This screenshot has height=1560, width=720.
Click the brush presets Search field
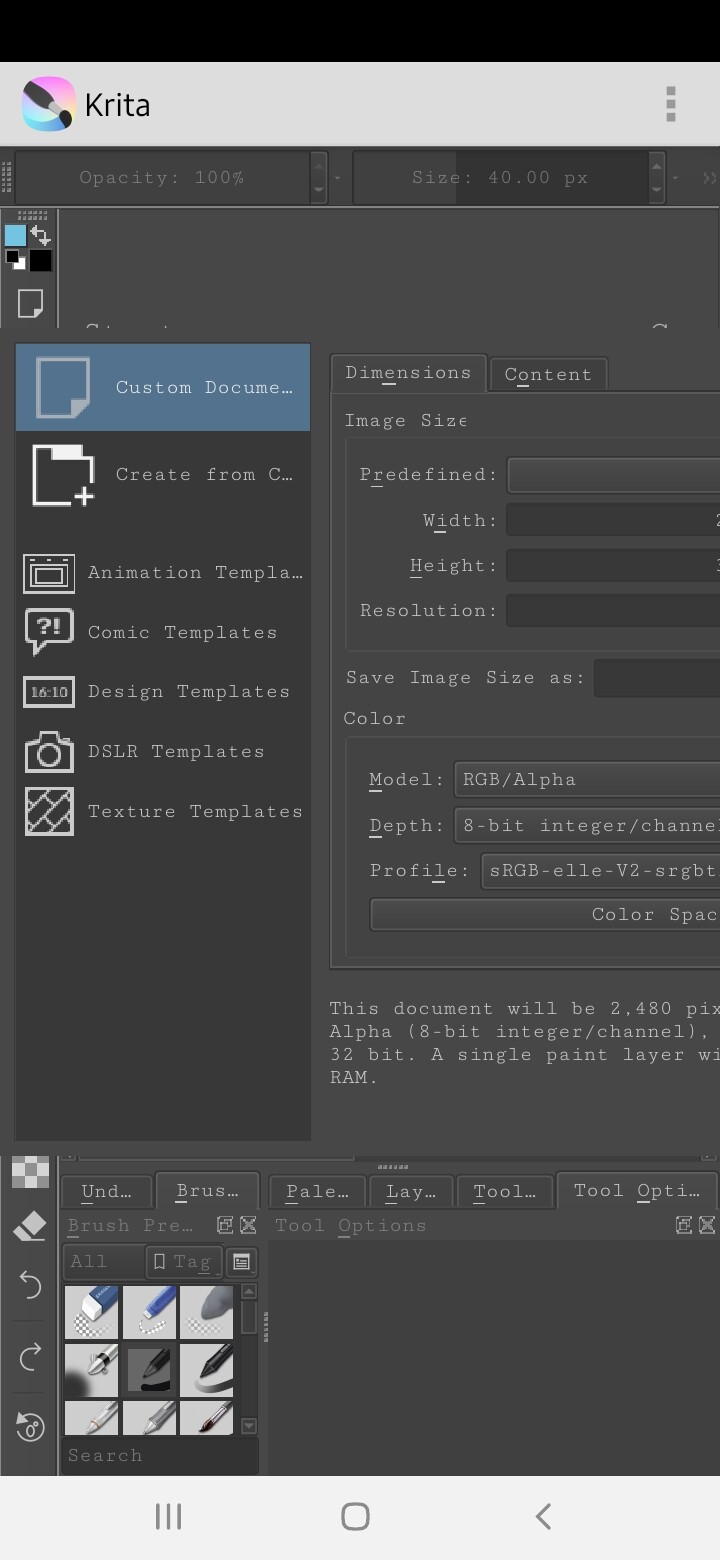point(160,1455)
